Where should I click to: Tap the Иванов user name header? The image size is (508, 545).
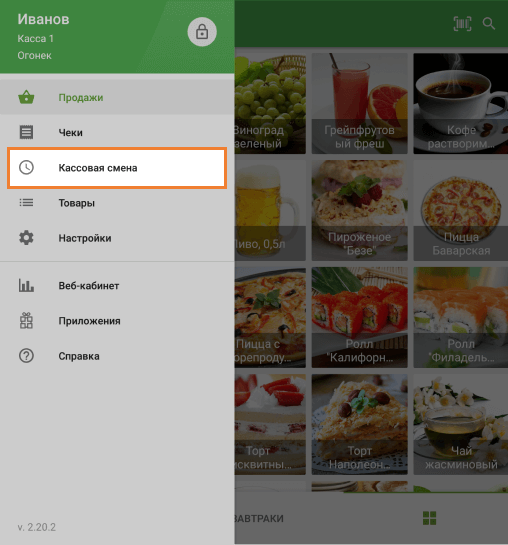pyautogui.click(x=43, y=19)
